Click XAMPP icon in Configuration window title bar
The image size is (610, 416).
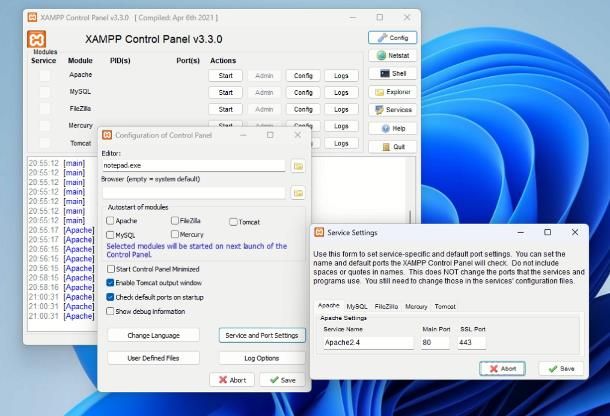(107, 135)
